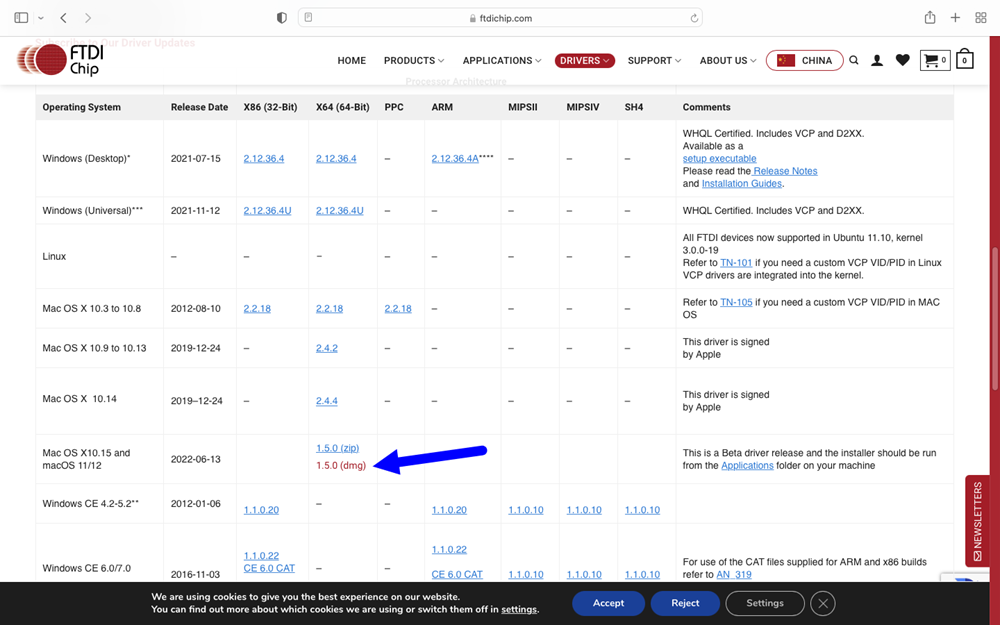Close the cookie banner with X icon

click(x=823, y=603)
